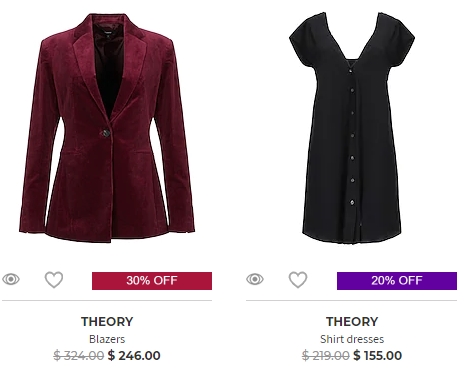Click the $ 155.00 sale price
Screen dimensions: 467x368
point(378,356)
